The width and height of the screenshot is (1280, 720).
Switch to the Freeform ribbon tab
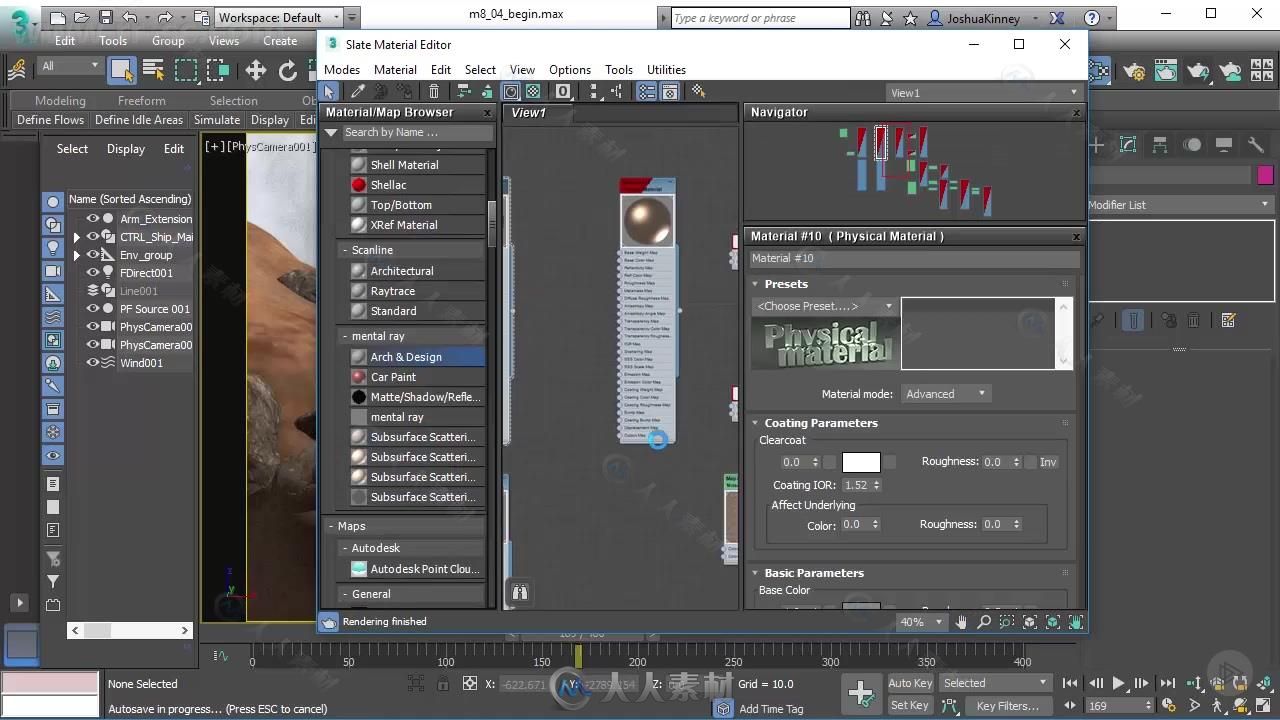coord(142,101)
